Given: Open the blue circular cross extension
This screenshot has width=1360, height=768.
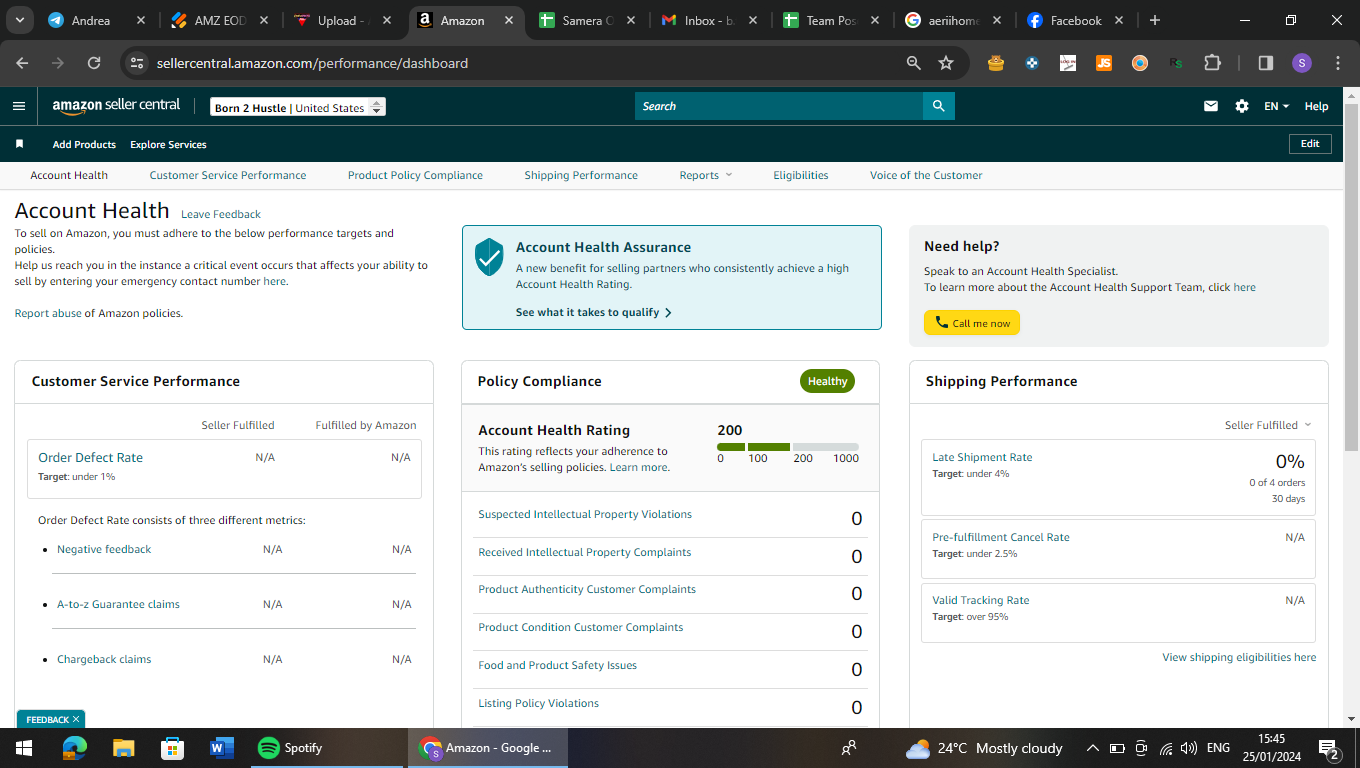Looking at the screenshot, I should tap(1032, 63).
